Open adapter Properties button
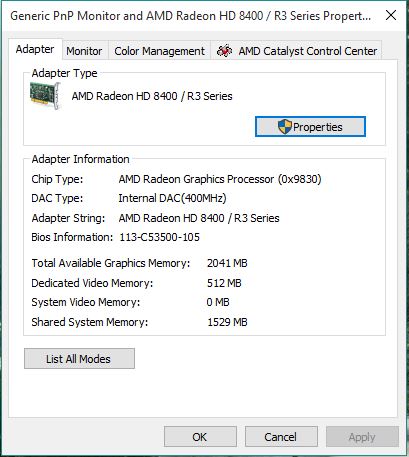 (x=310, y=127)
